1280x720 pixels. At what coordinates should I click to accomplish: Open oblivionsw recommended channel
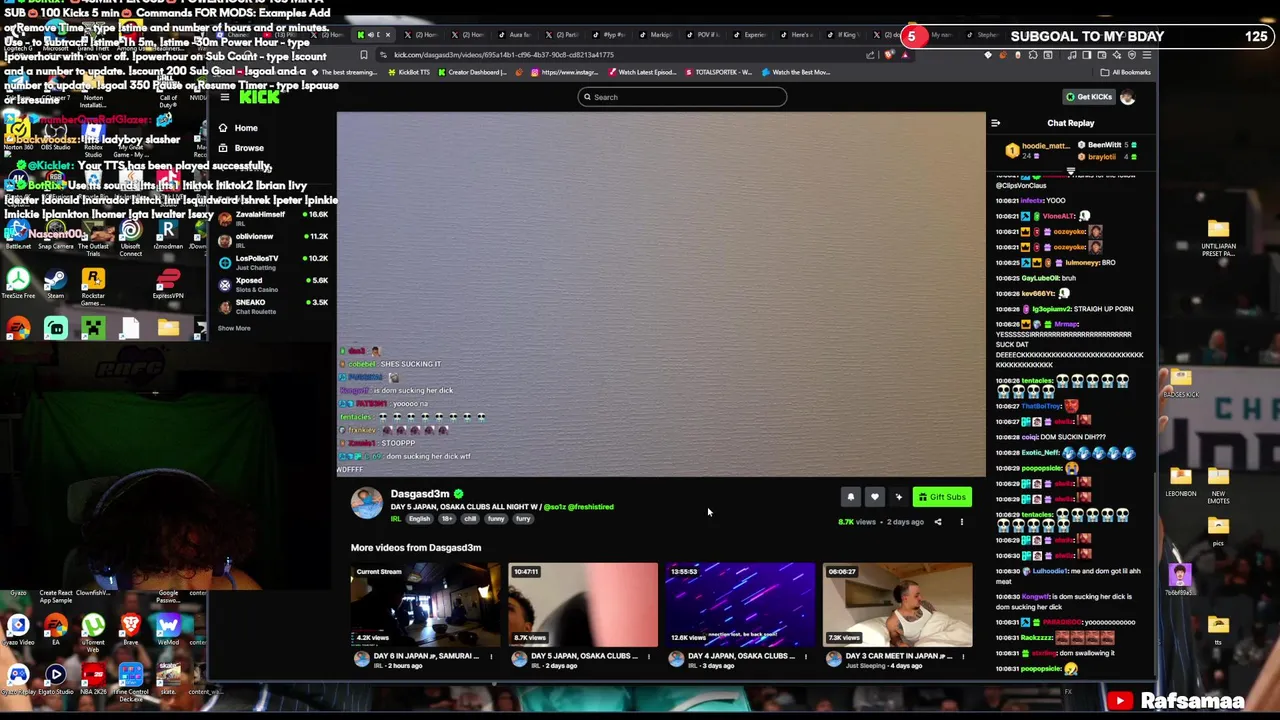[x=272, y=240]
